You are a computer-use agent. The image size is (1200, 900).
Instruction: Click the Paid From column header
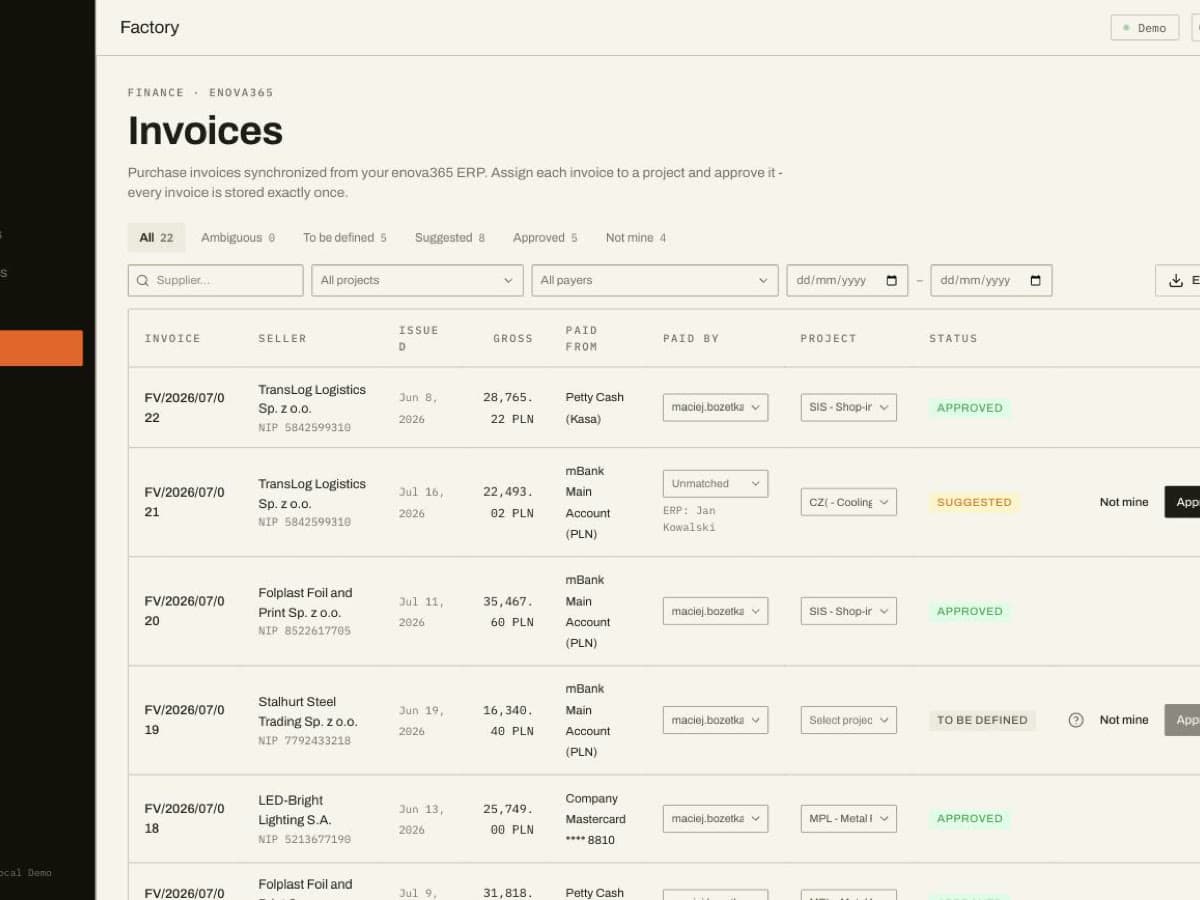(581, 338)
